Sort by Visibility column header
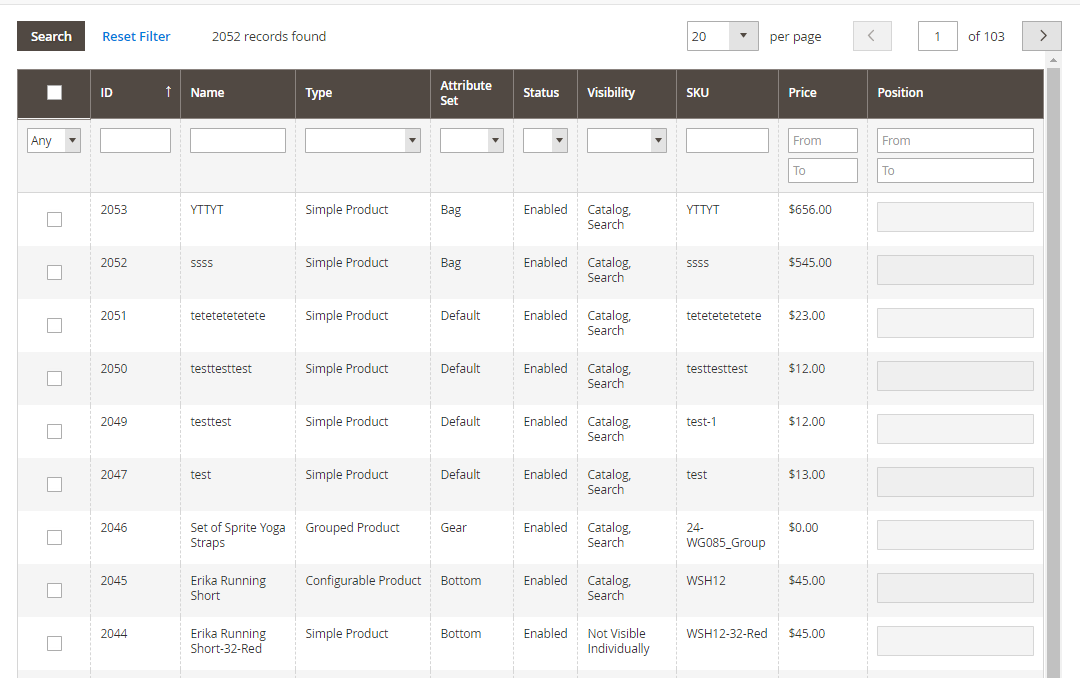The image size is (1080, 678). click(627, 93)
